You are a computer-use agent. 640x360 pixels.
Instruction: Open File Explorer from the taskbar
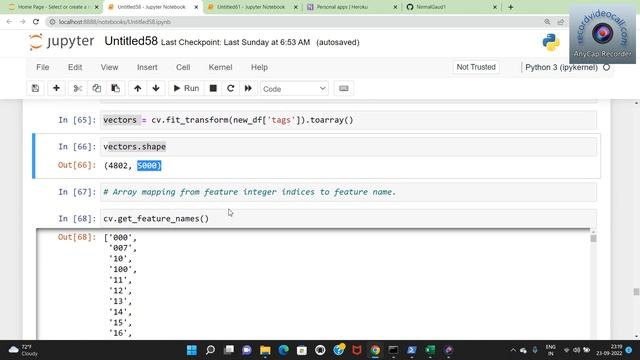pyautogui.click(x=265, y=350)
